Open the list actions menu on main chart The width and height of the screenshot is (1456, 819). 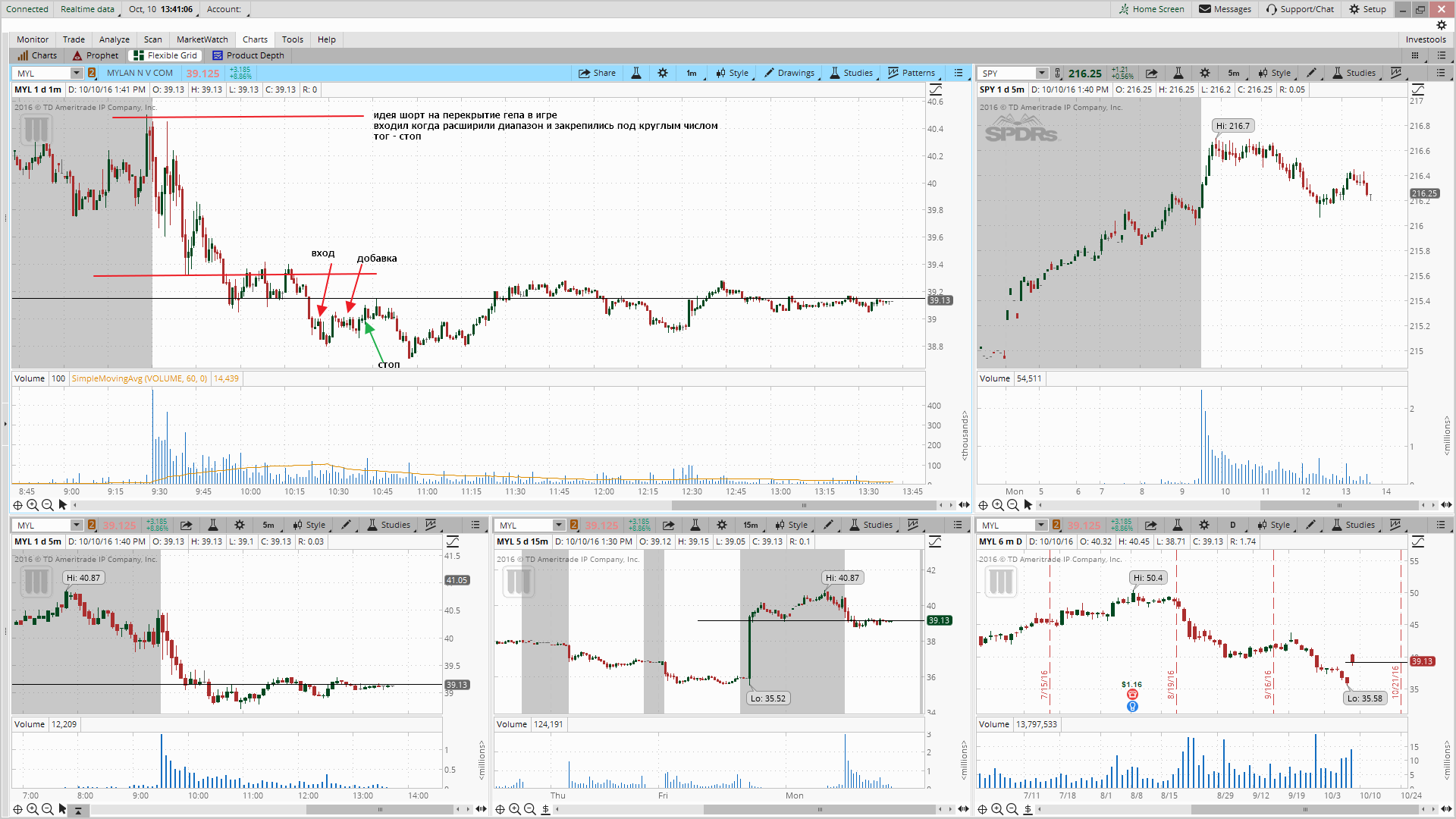959,73
